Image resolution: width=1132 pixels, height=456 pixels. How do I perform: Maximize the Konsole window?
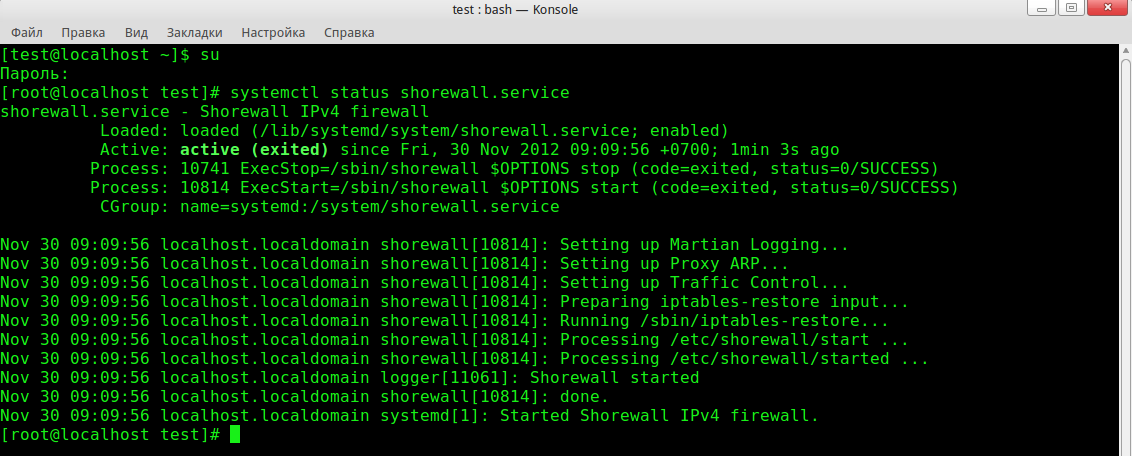[x=1071, y=9]
